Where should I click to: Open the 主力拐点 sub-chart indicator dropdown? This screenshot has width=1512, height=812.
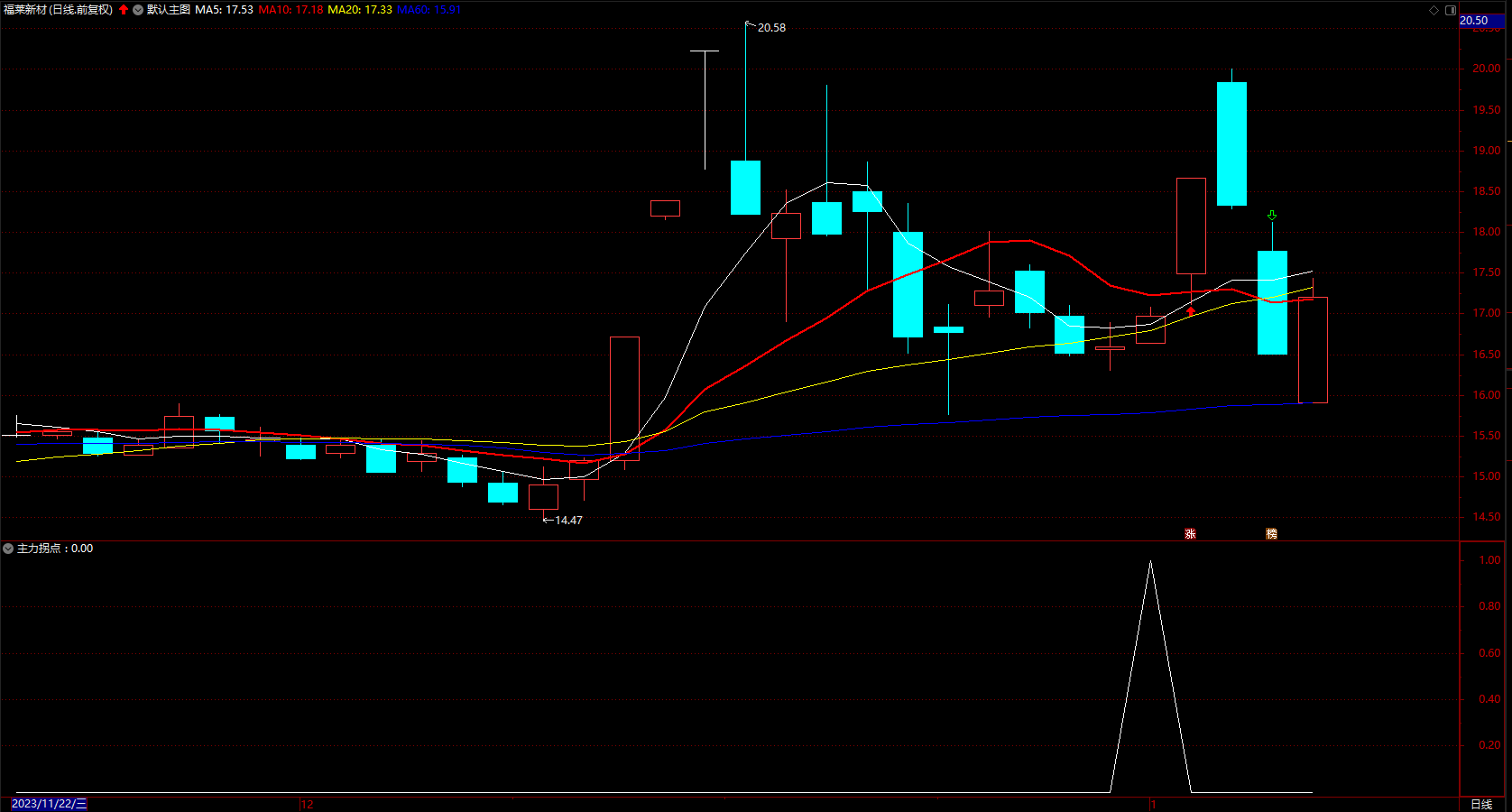tap(8, 549)
